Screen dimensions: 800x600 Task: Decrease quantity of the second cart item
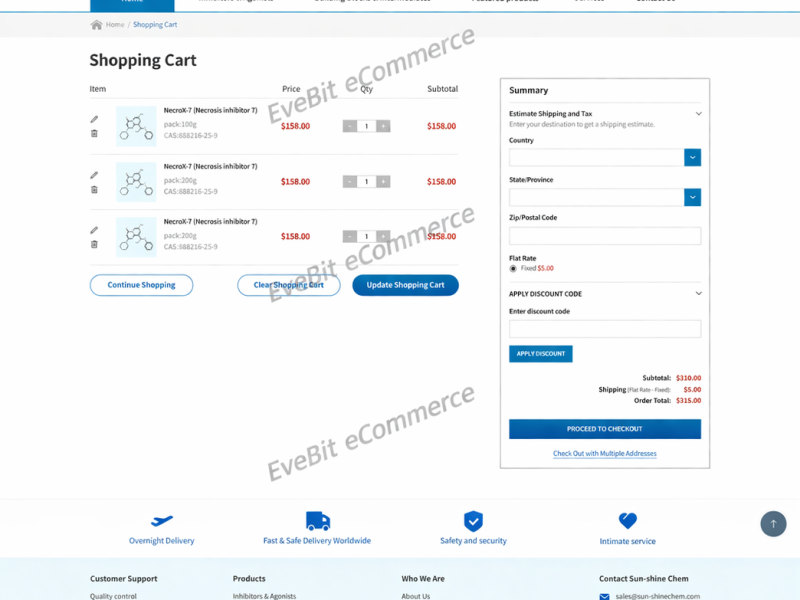click(349, 182)
